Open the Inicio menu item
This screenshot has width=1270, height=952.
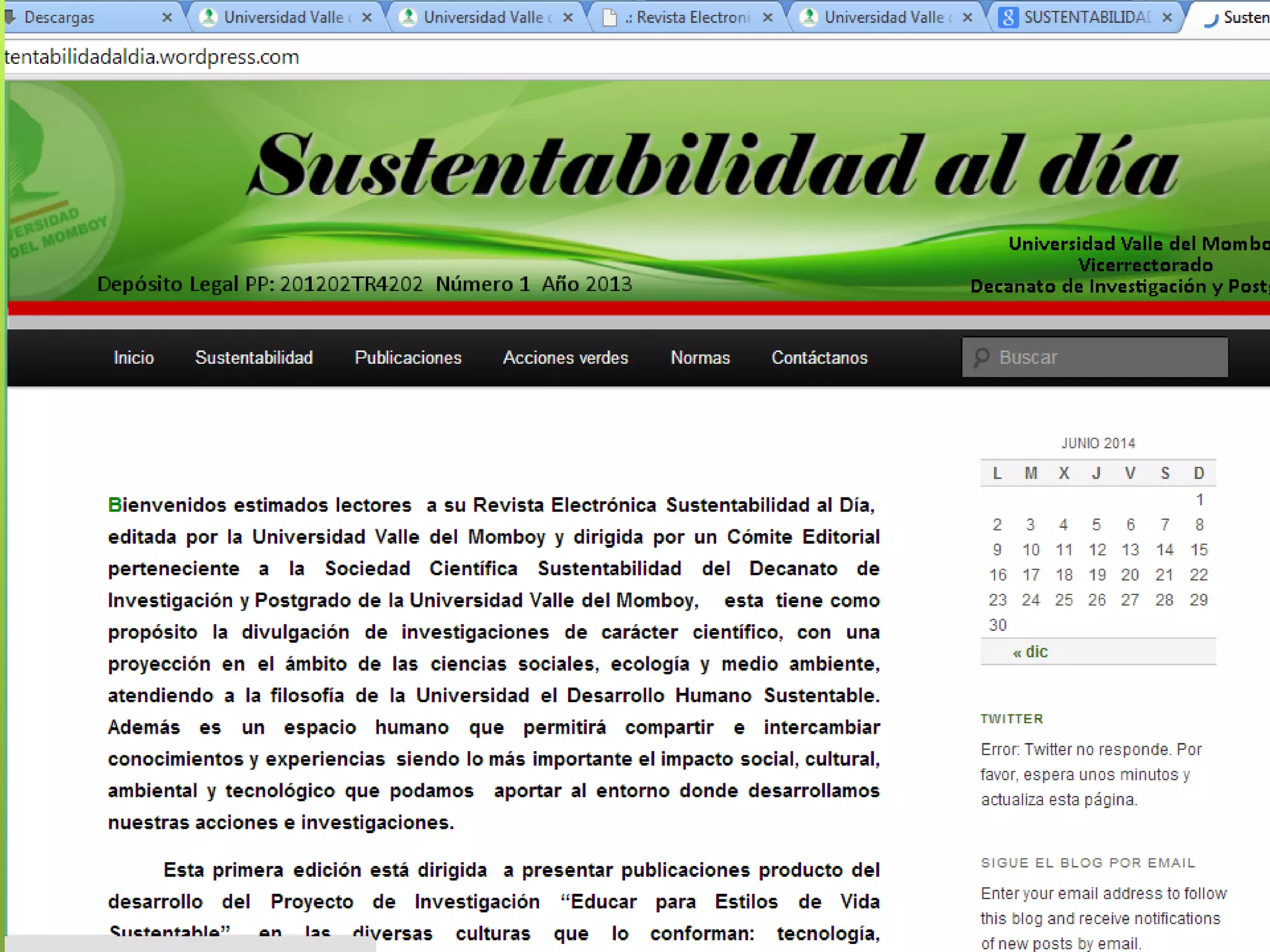[x=134, y=358]
